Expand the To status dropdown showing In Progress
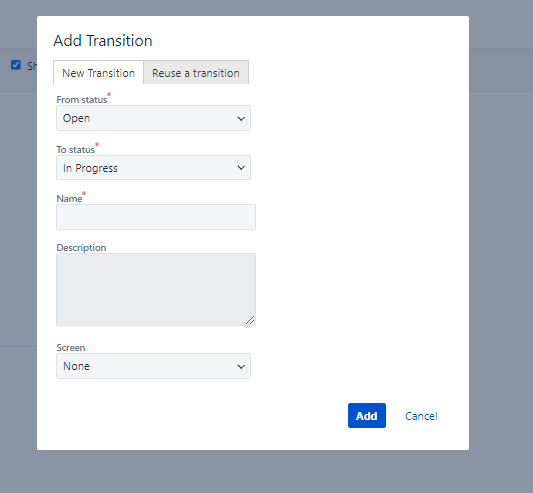Viewport: 533px width, 493px height. pyautogui.click(x=153, y=168)
